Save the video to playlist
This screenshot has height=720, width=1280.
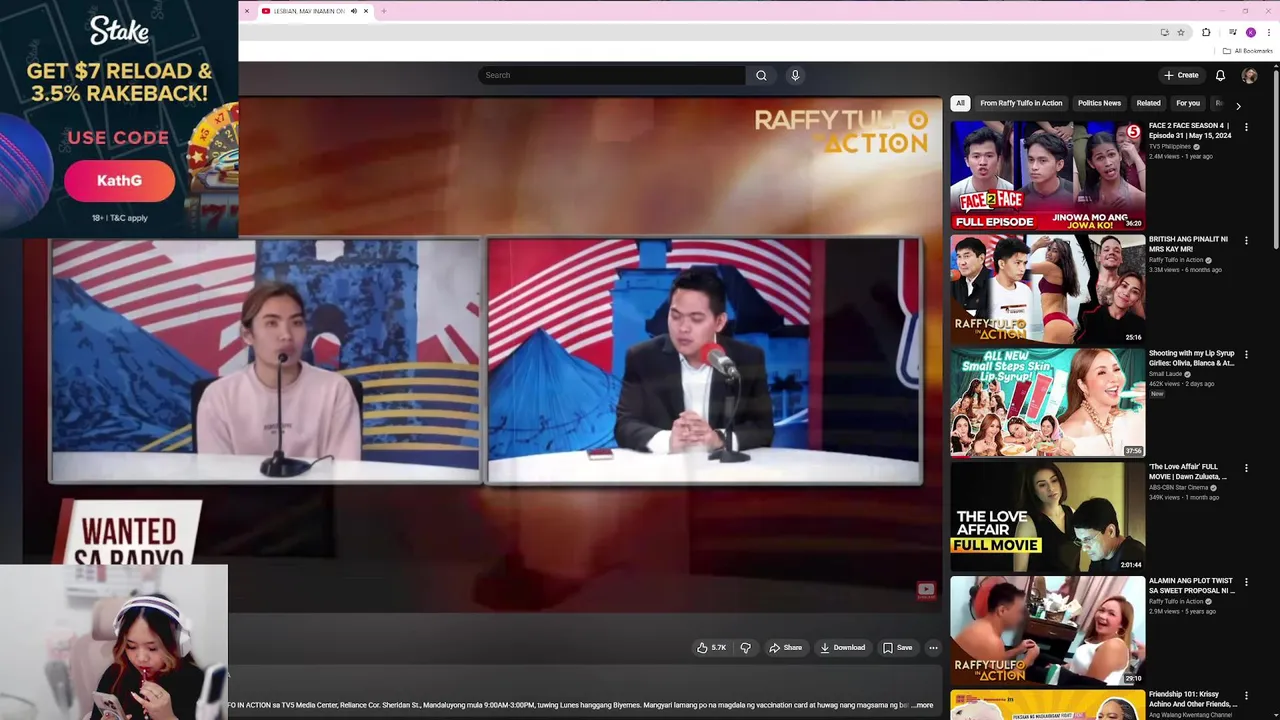pyautogui.click(x=897, y=648)
